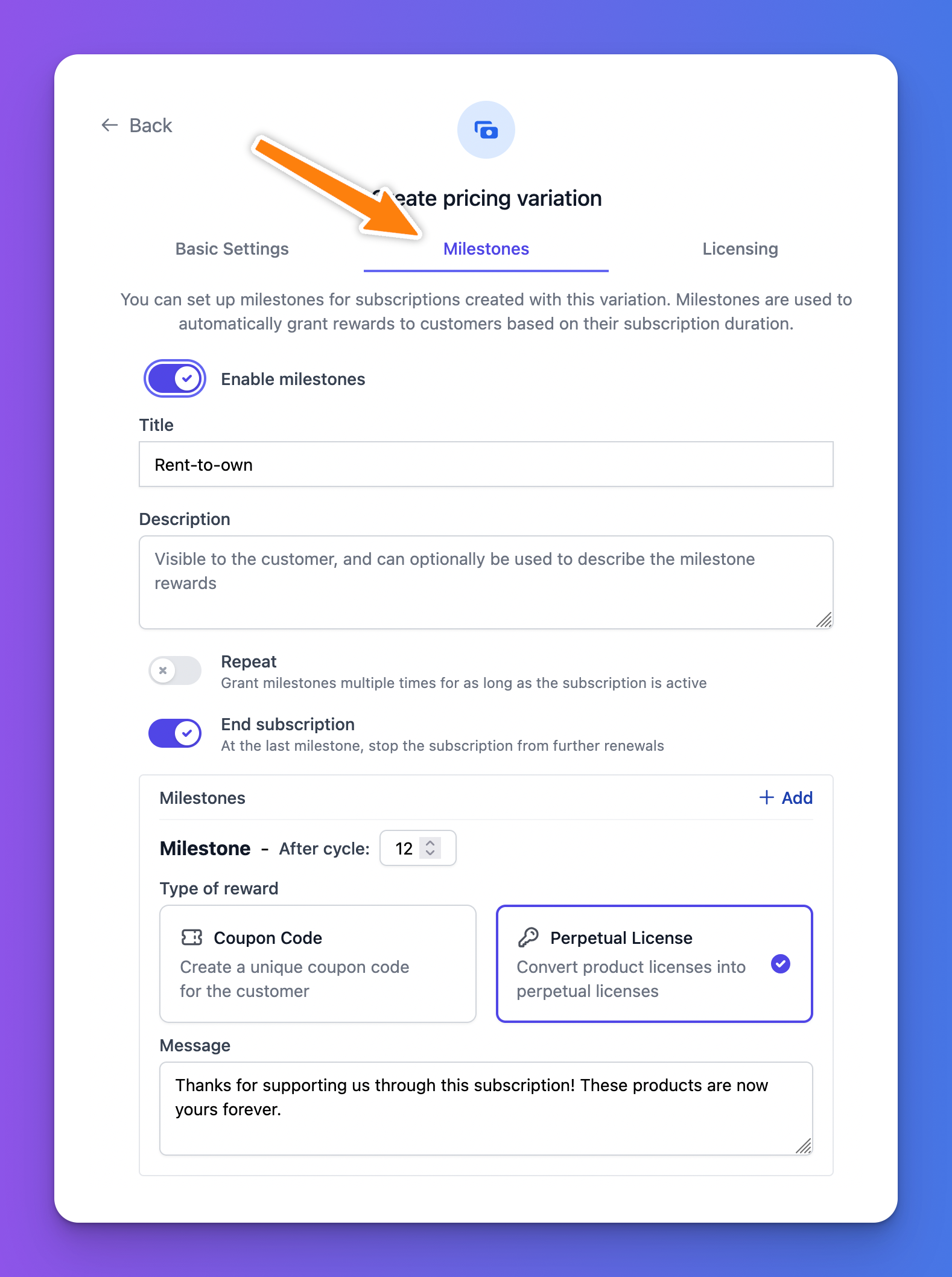Viewport: 952px width, 1277px height.
Task: Click the Description textarea resize handle
Action: [x=824, y=620]
